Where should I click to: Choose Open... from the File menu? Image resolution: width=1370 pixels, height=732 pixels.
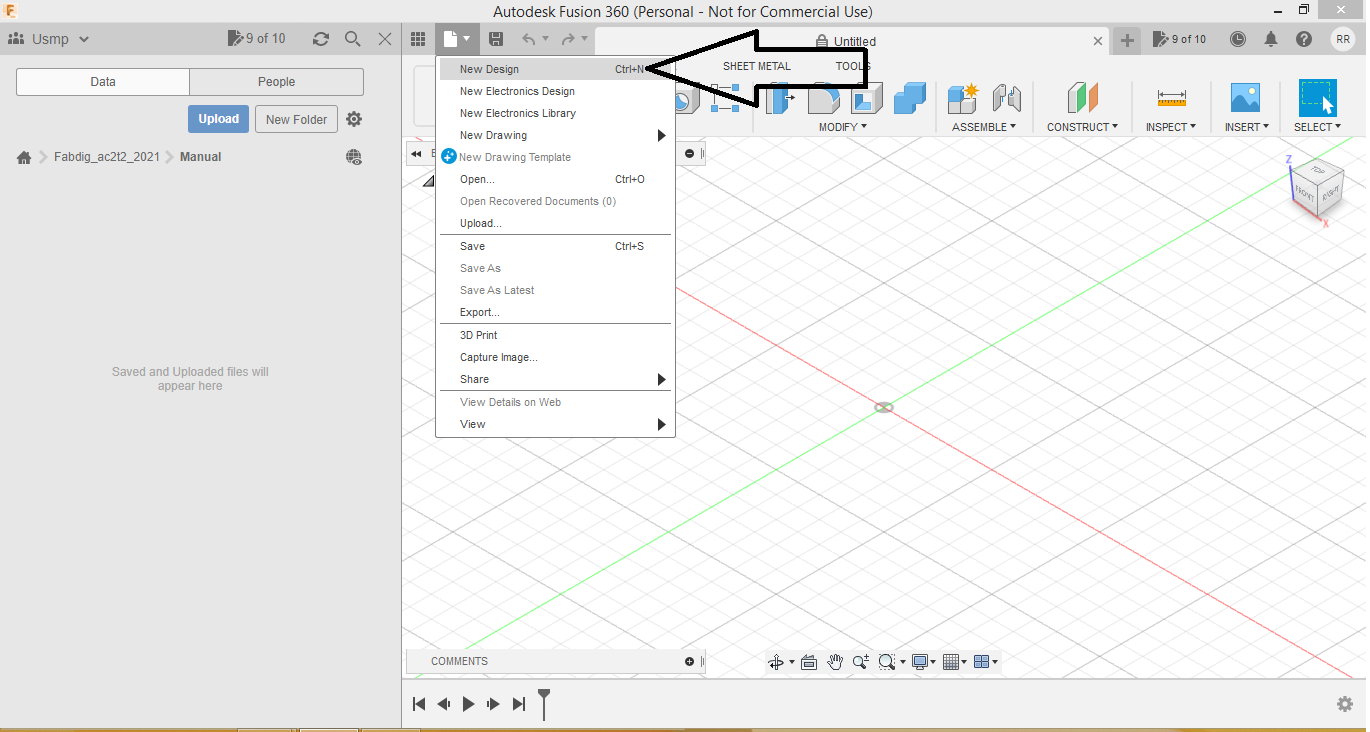pos(555,179)
